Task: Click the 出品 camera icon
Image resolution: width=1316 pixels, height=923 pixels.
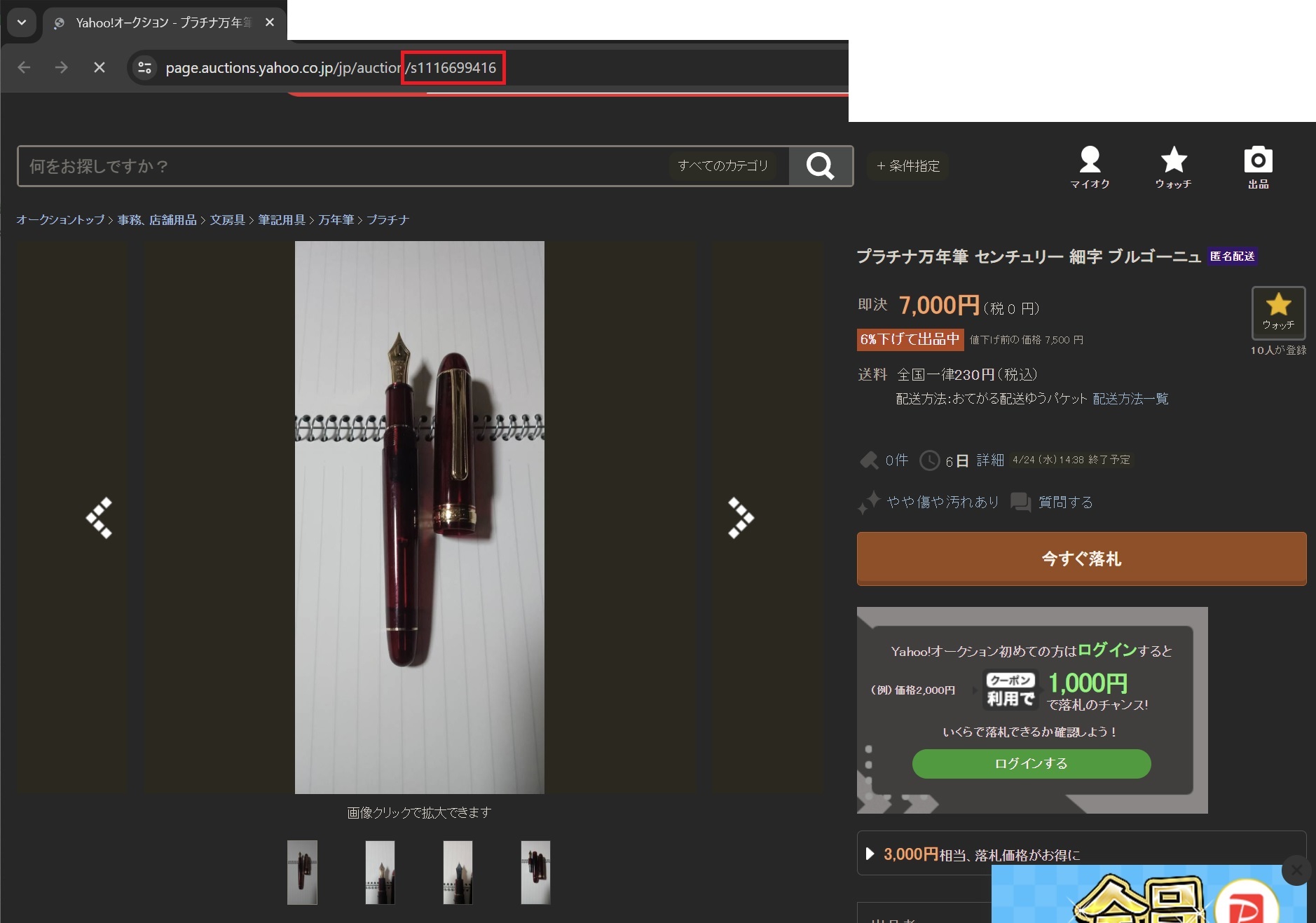Action: coord(1258,167)
